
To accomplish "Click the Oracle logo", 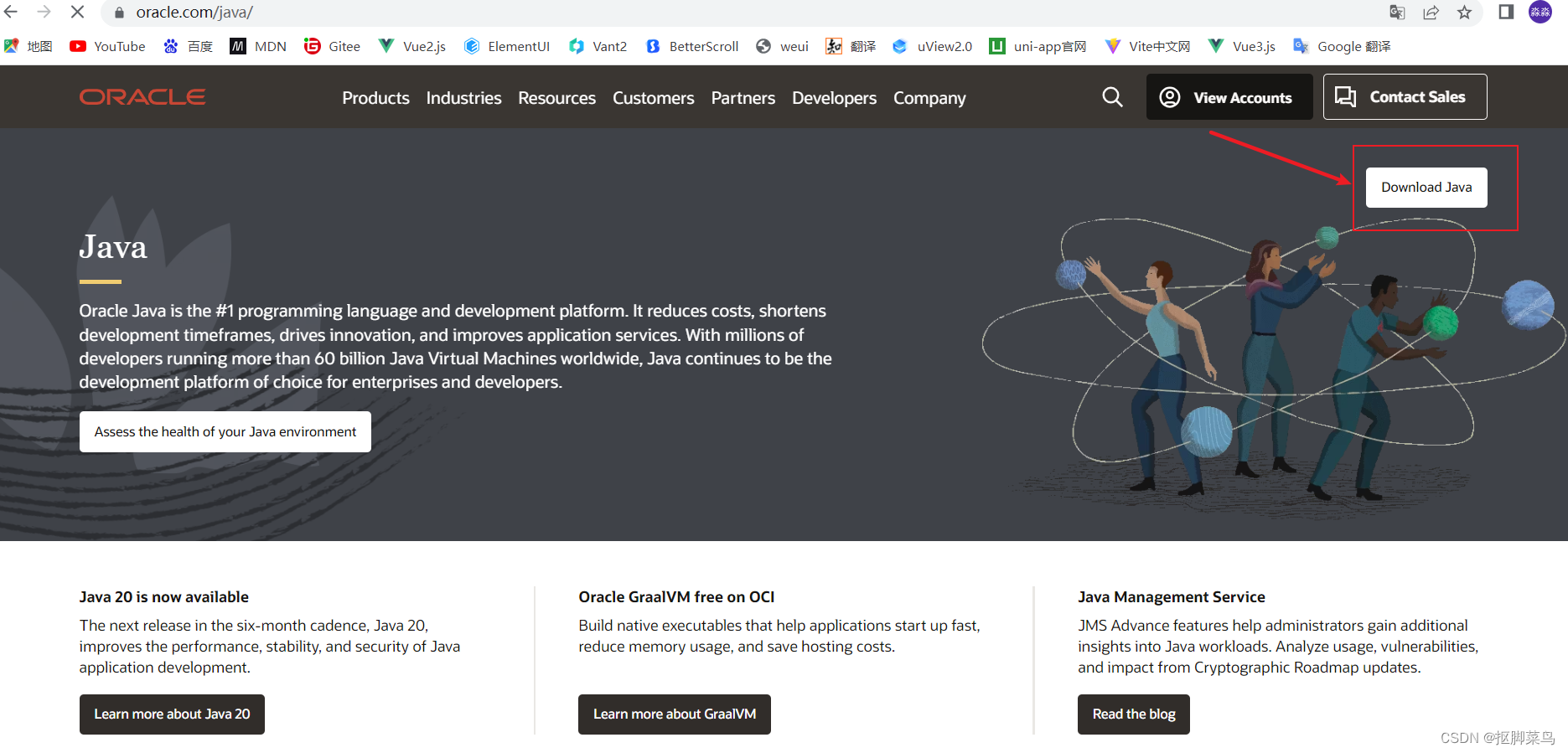I will tap(142, 97).
